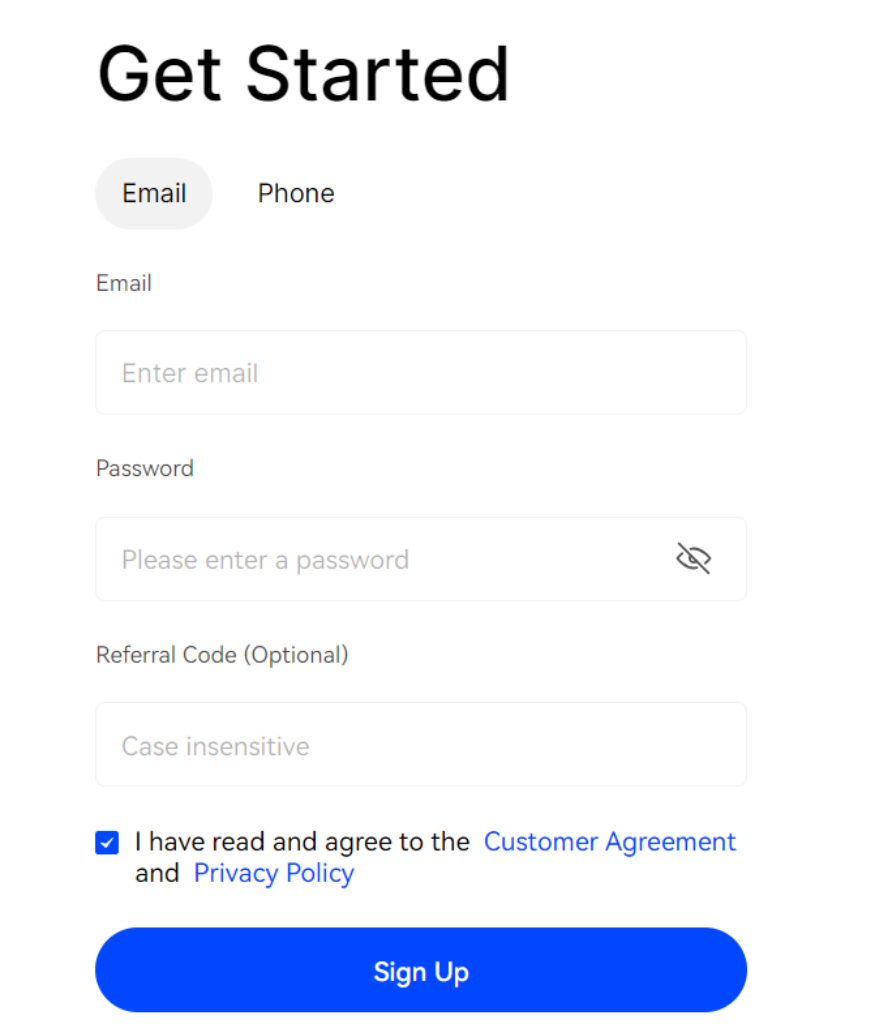Click the "Case insensitive" placeholder text
Viewport: 875px width, 1024px height.
coord(215,746)
